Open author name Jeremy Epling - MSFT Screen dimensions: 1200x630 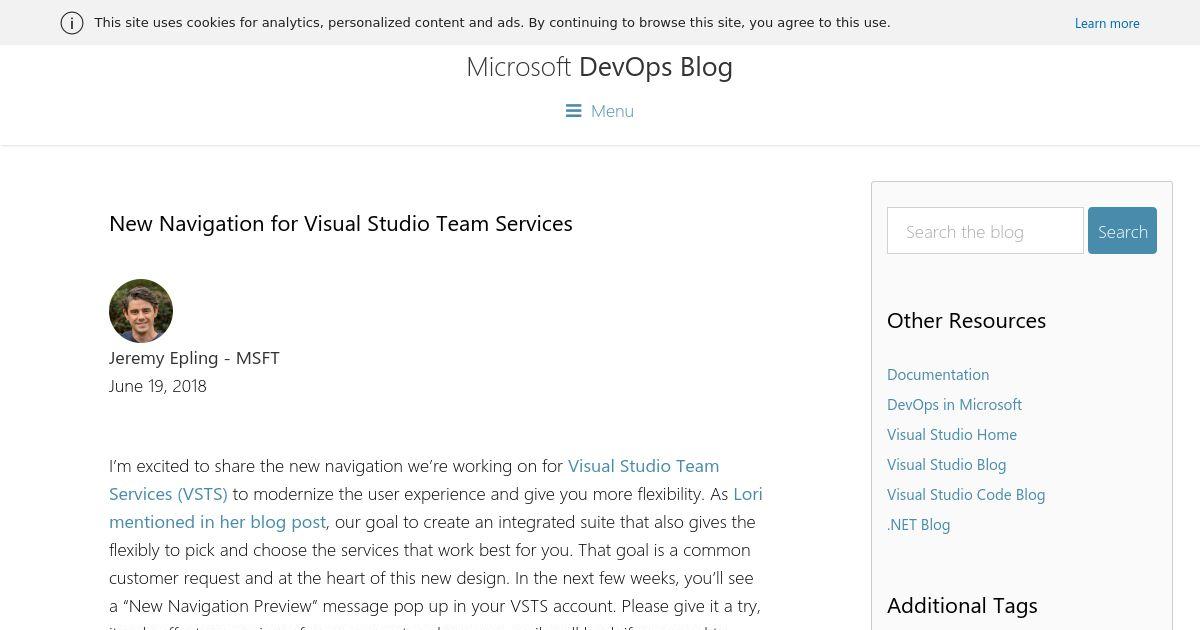point(194,358)
